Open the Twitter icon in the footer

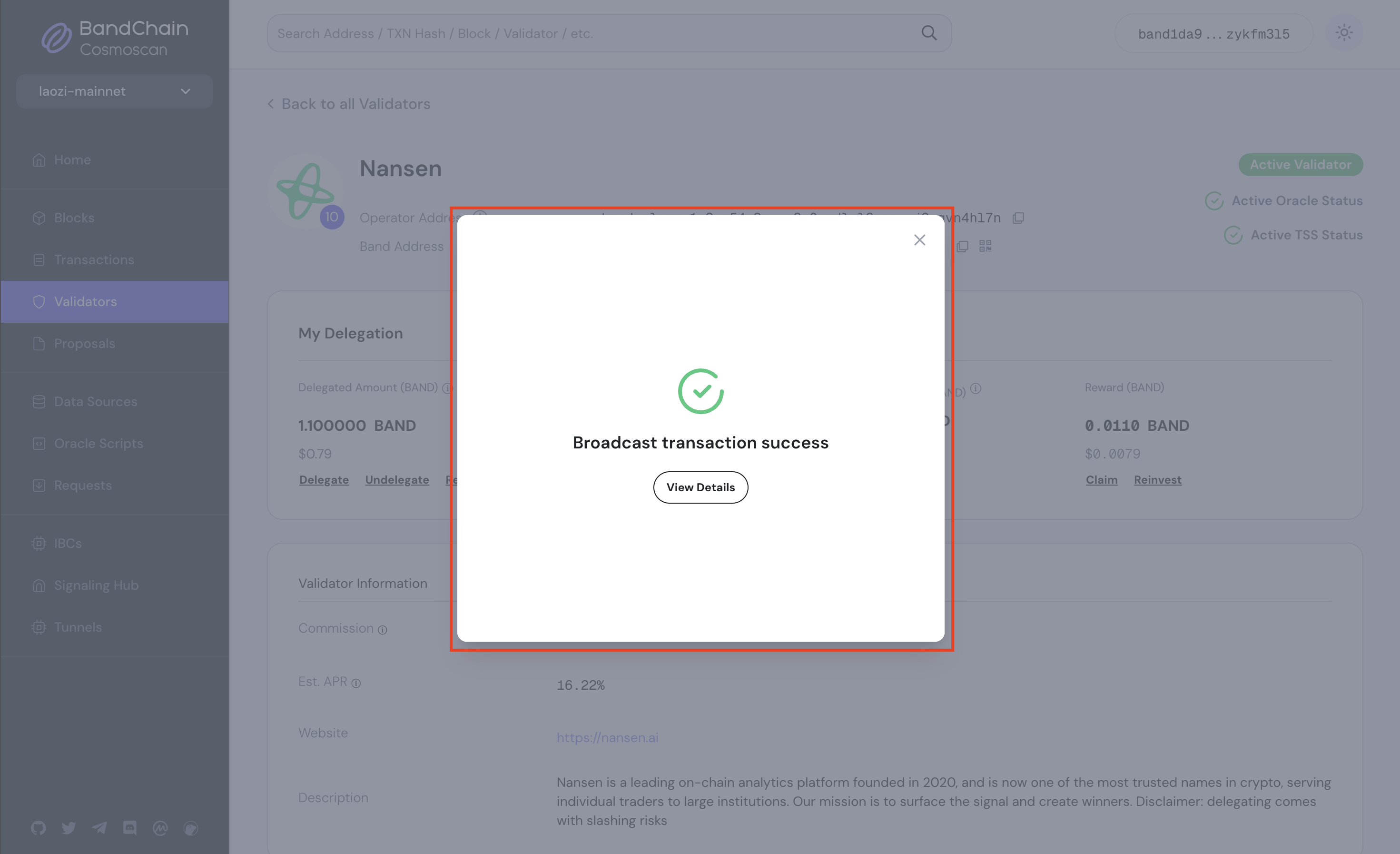(69, 827)
